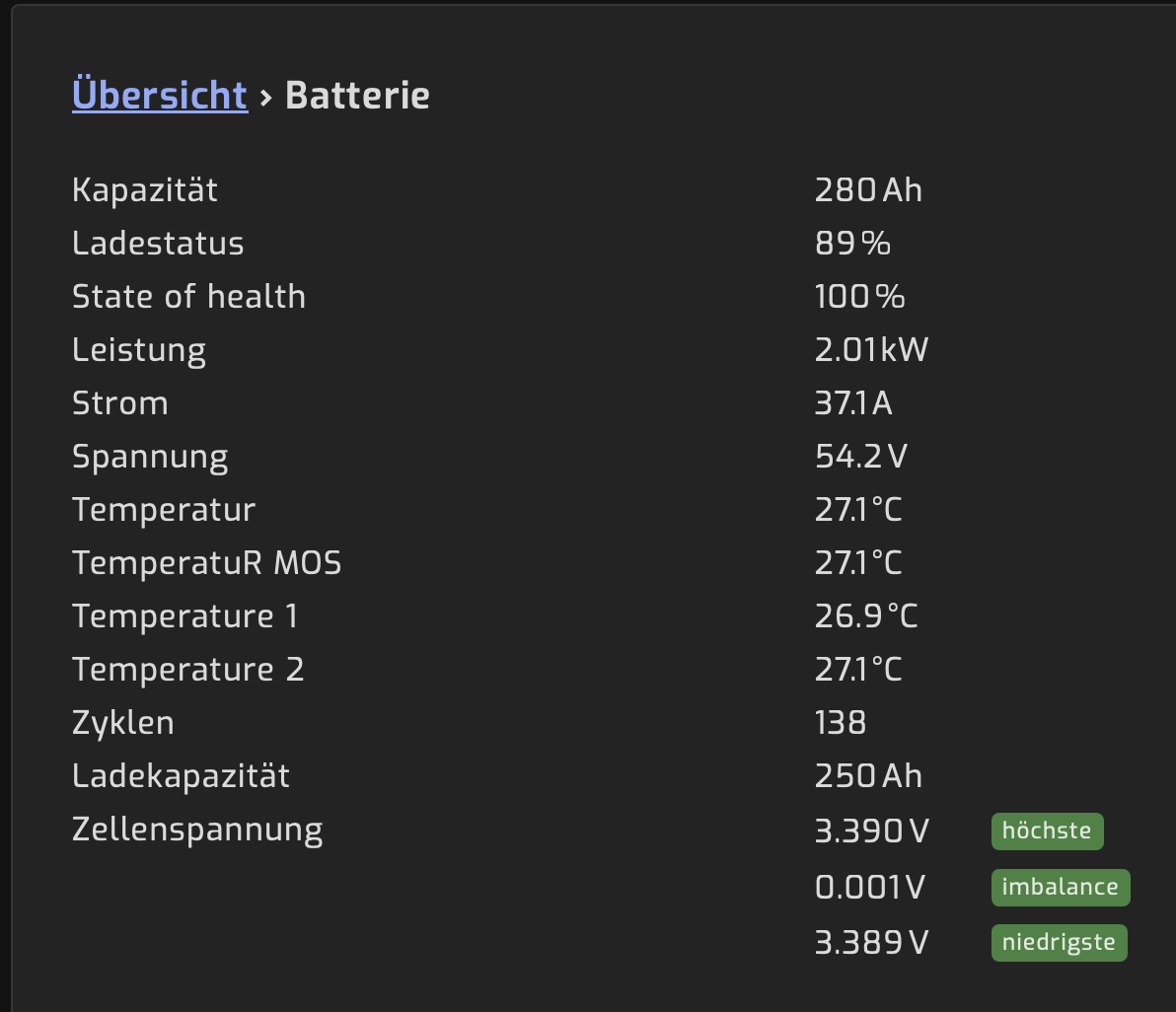
Task: Click the highest cell voltage 3.390 V
Action: pyautogui.click(x=871, y=831)
